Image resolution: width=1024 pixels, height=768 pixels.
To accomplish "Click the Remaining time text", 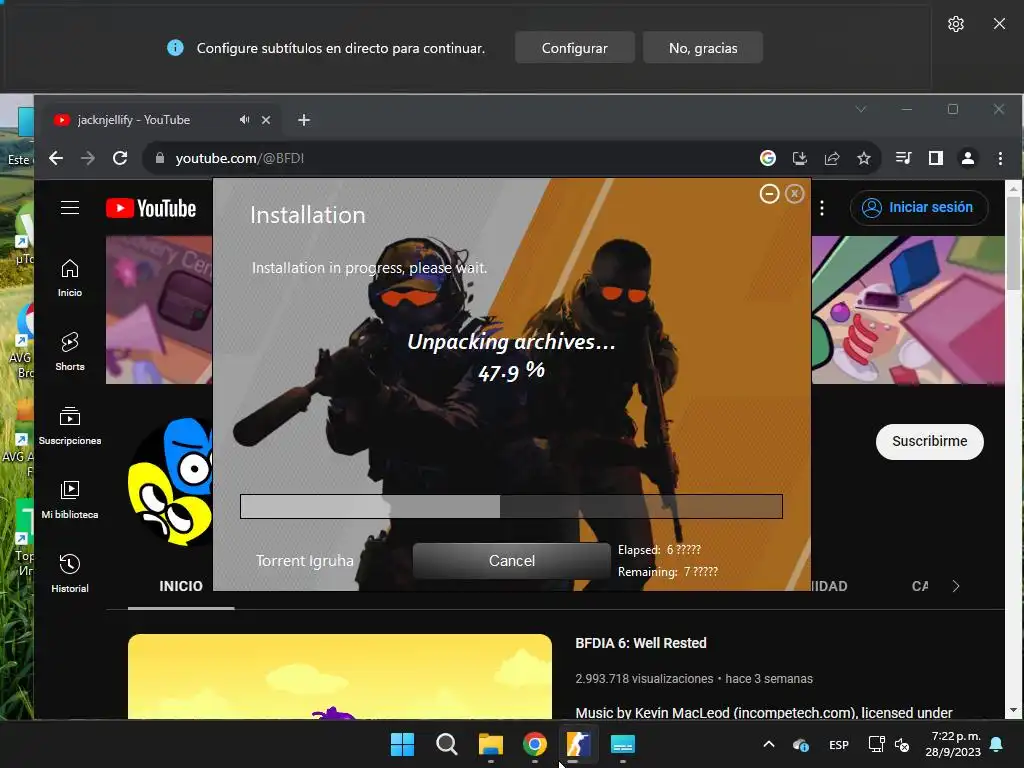I will 667,572.
